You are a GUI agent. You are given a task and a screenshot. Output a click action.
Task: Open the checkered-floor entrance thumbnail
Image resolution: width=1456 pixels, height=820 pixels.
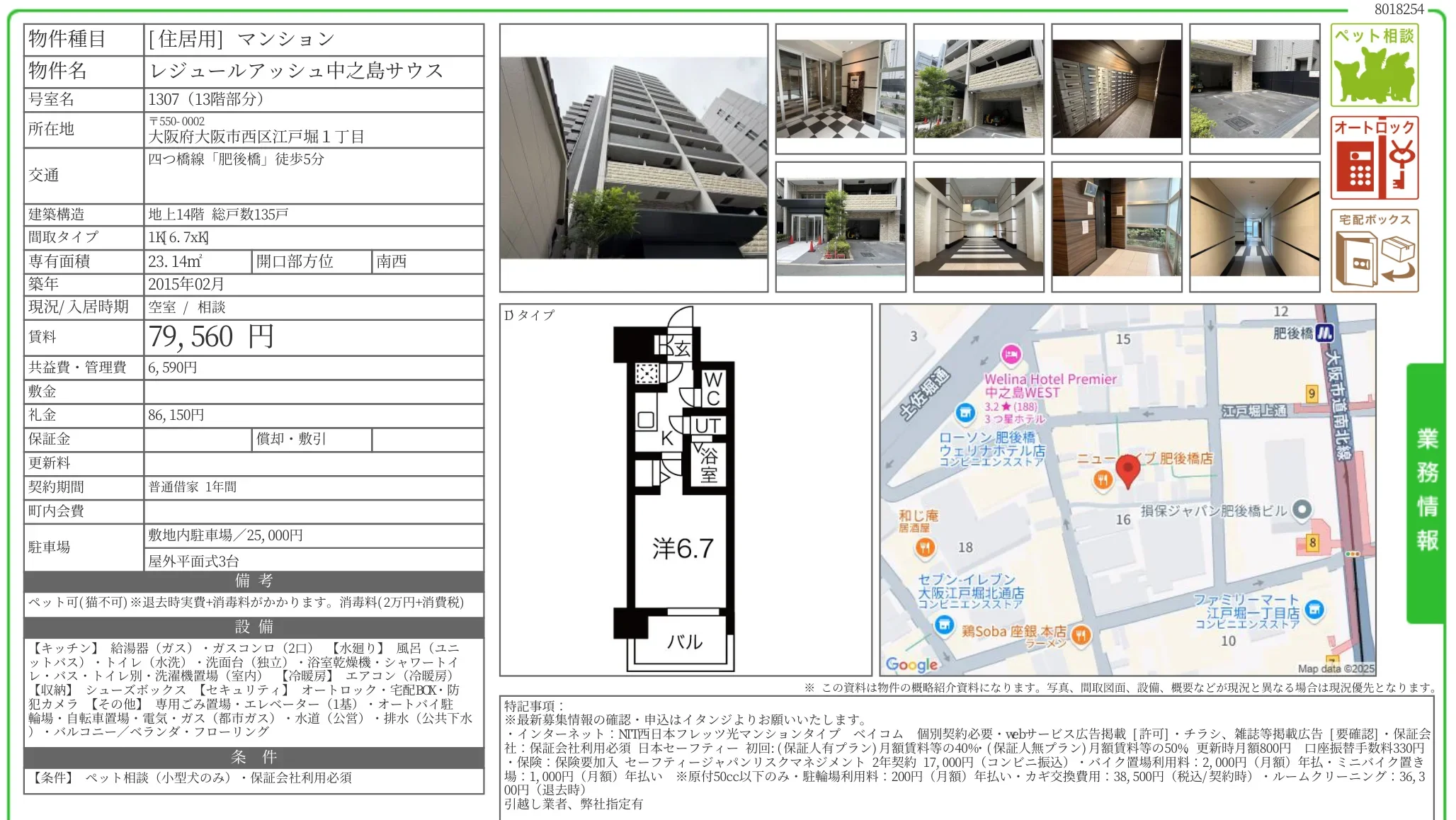pyautogui.click(x=841, y=89)
